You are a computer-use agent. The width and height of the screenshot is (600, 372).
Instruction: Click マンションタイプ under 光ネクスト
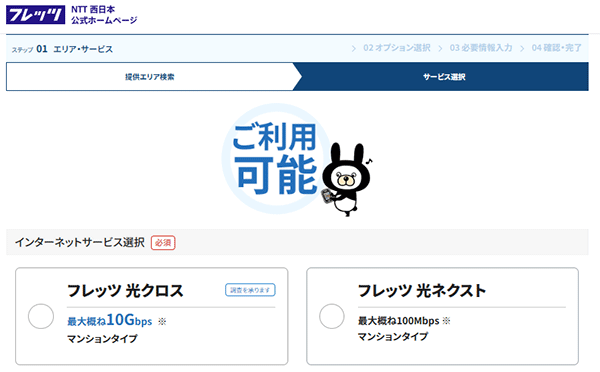click(x=393, y=337)
